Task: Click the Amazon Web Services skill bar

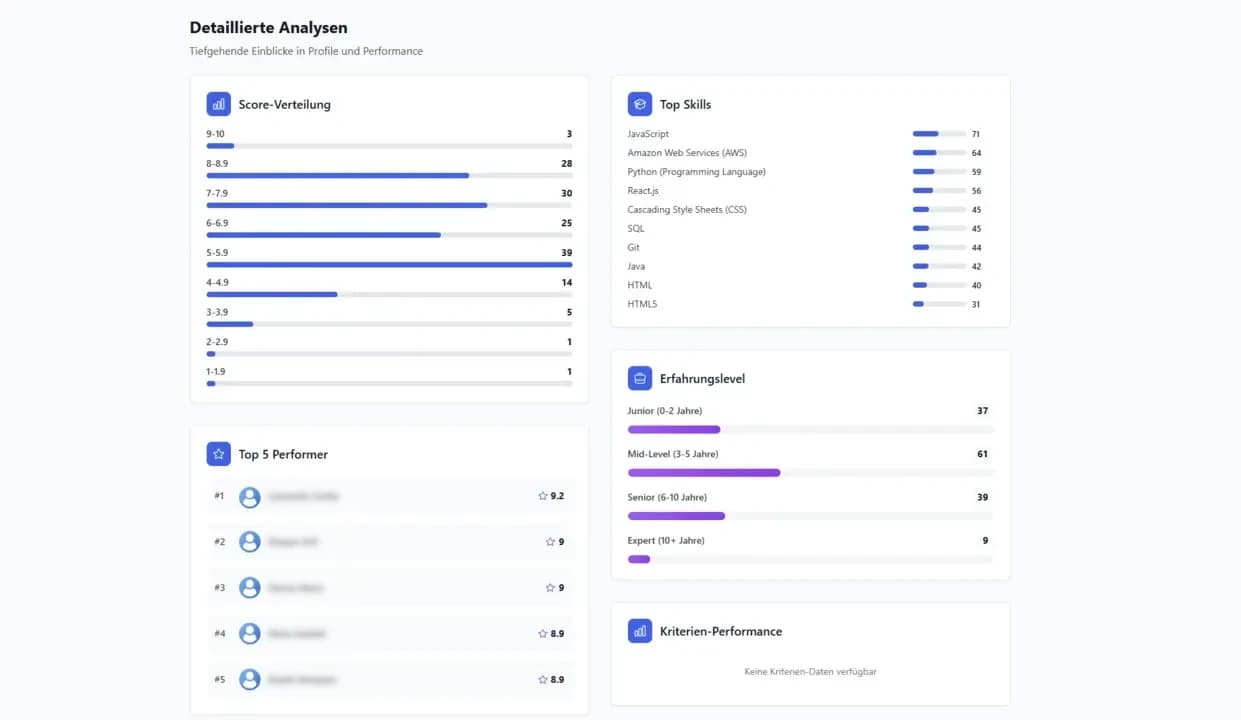Action: pos(939,153)
